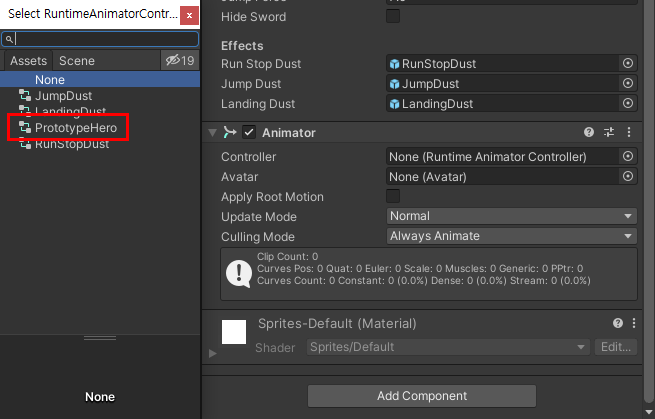655x419 pixels.
Task: Open object picker for Controller field
Action: [x=627, y=156]
